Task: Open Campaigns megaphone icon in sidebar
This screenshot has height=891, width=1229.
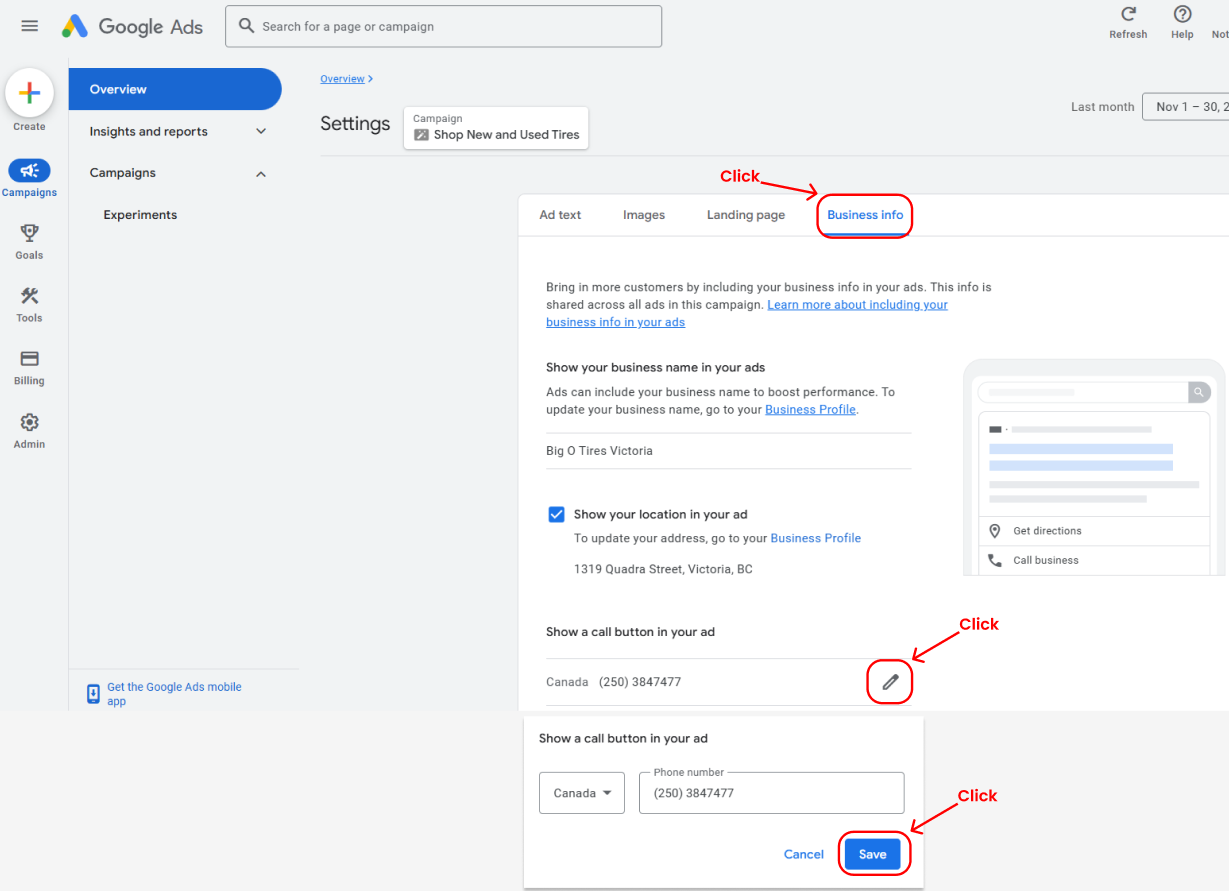Action: 29,171
